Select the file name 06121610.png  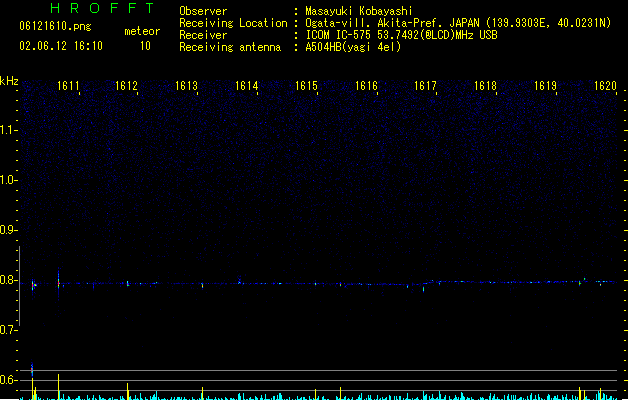coord(55,26)
